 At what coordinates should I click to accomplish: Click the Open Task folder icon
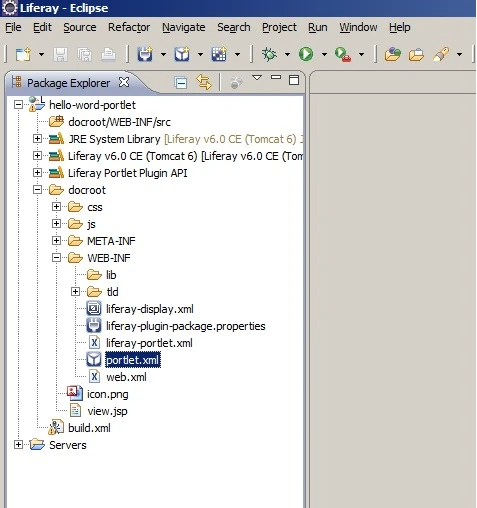click(416, 54)
